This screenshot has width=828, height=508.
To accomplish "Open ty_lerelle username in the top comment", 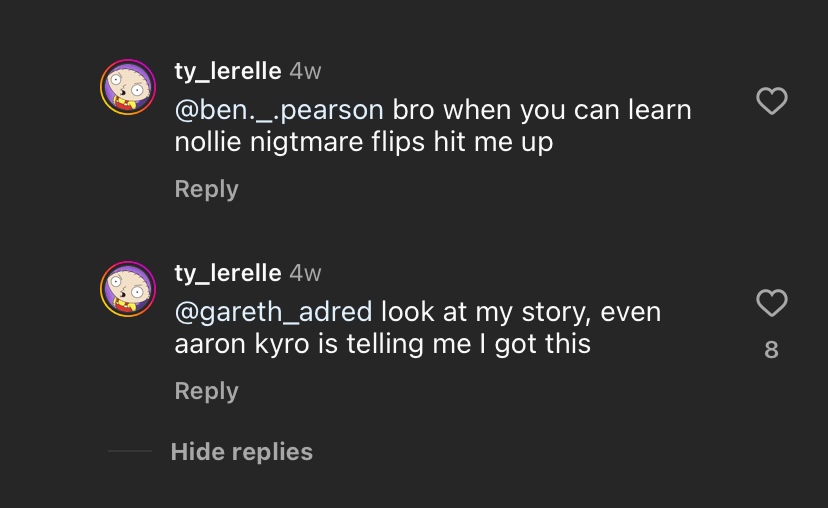I will [227, 71].
